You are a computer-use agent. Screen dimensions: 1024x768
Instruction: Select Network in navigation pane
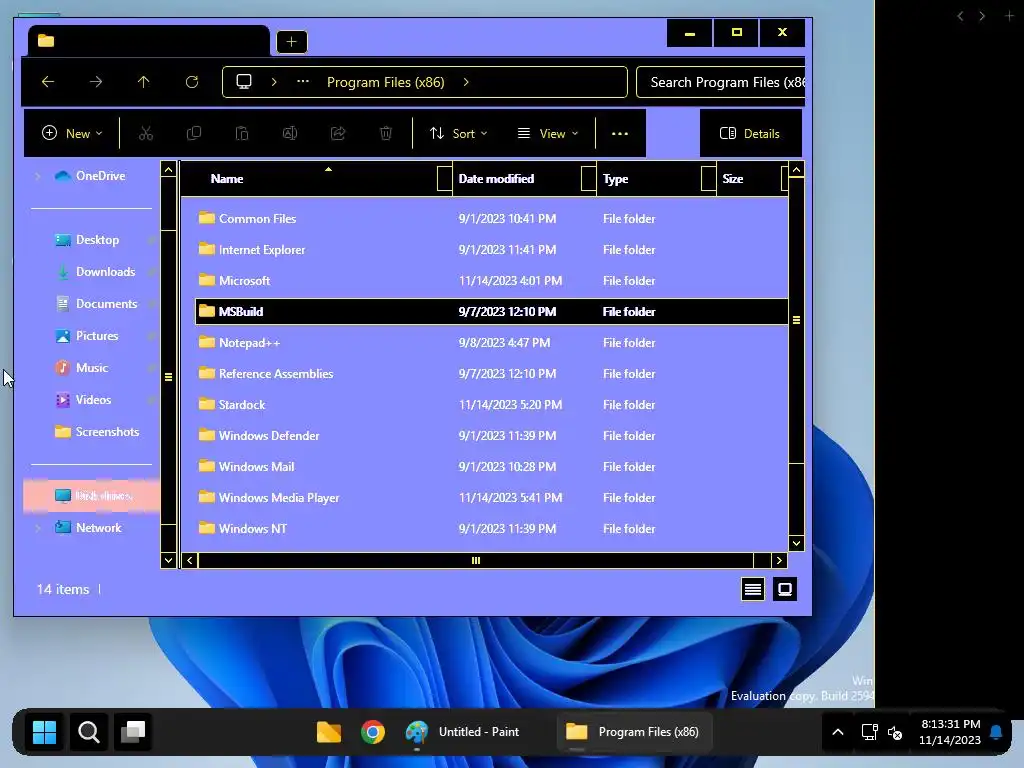click(99, 528)
